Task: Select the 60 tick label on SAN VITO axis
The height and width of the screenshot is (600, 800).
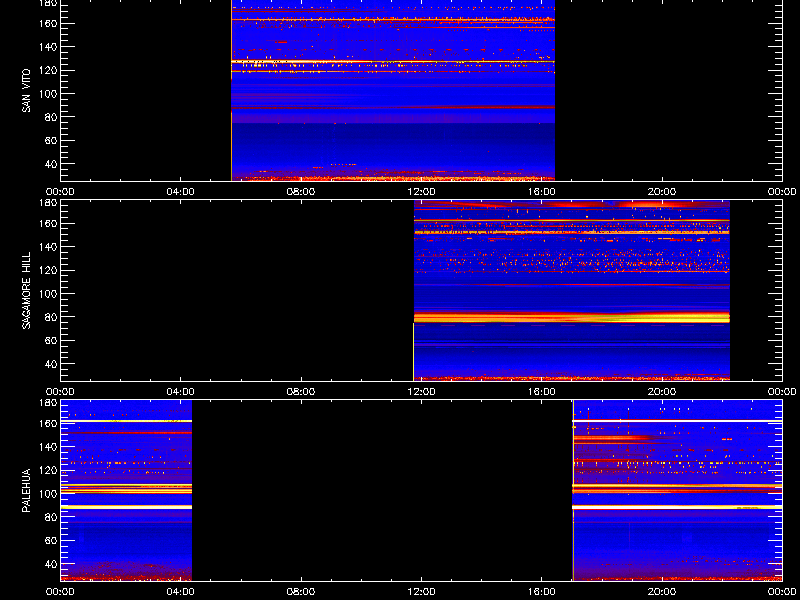Action: (50, 140)
